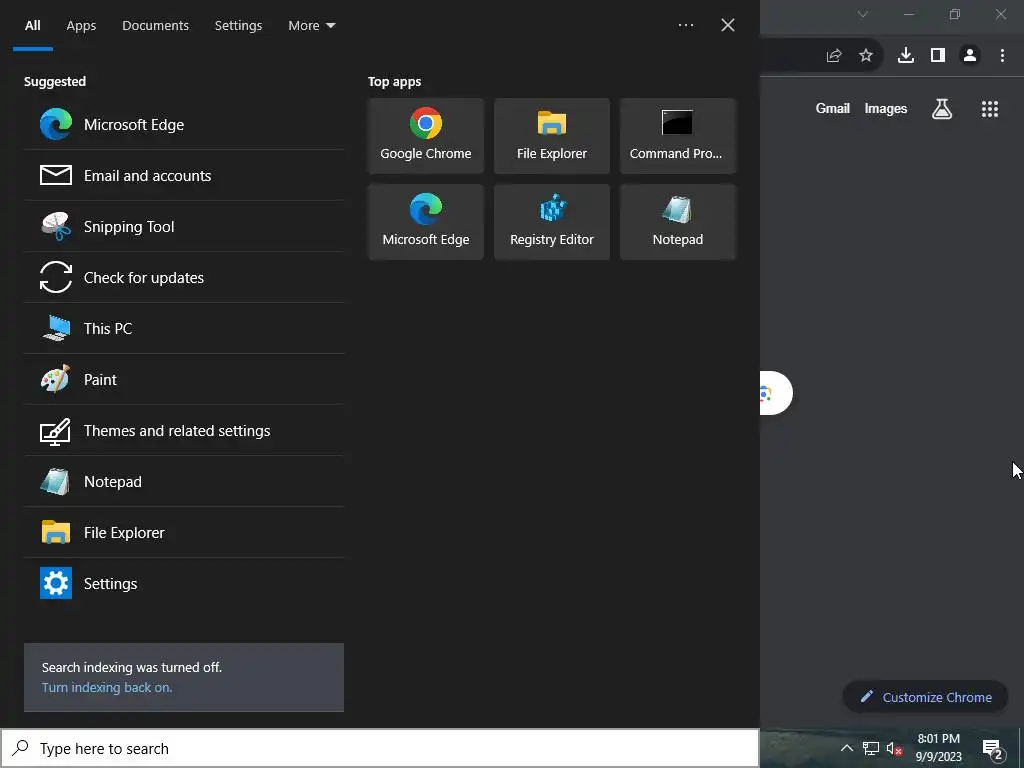Expand Chrome tab search chevron
The image size is (1024, 768).
(x=863, y=14)
